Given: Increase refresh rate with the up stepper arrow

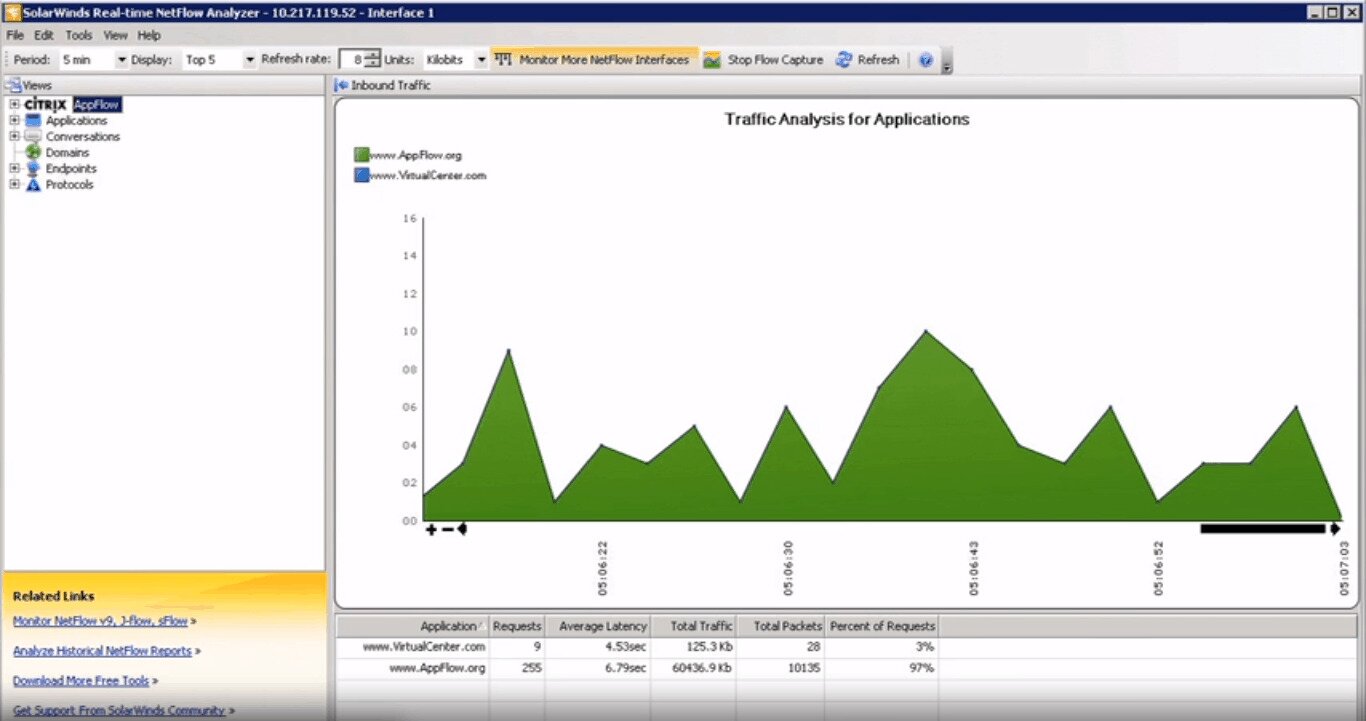Looking at the screenshot, I should [x=372, y=55].
